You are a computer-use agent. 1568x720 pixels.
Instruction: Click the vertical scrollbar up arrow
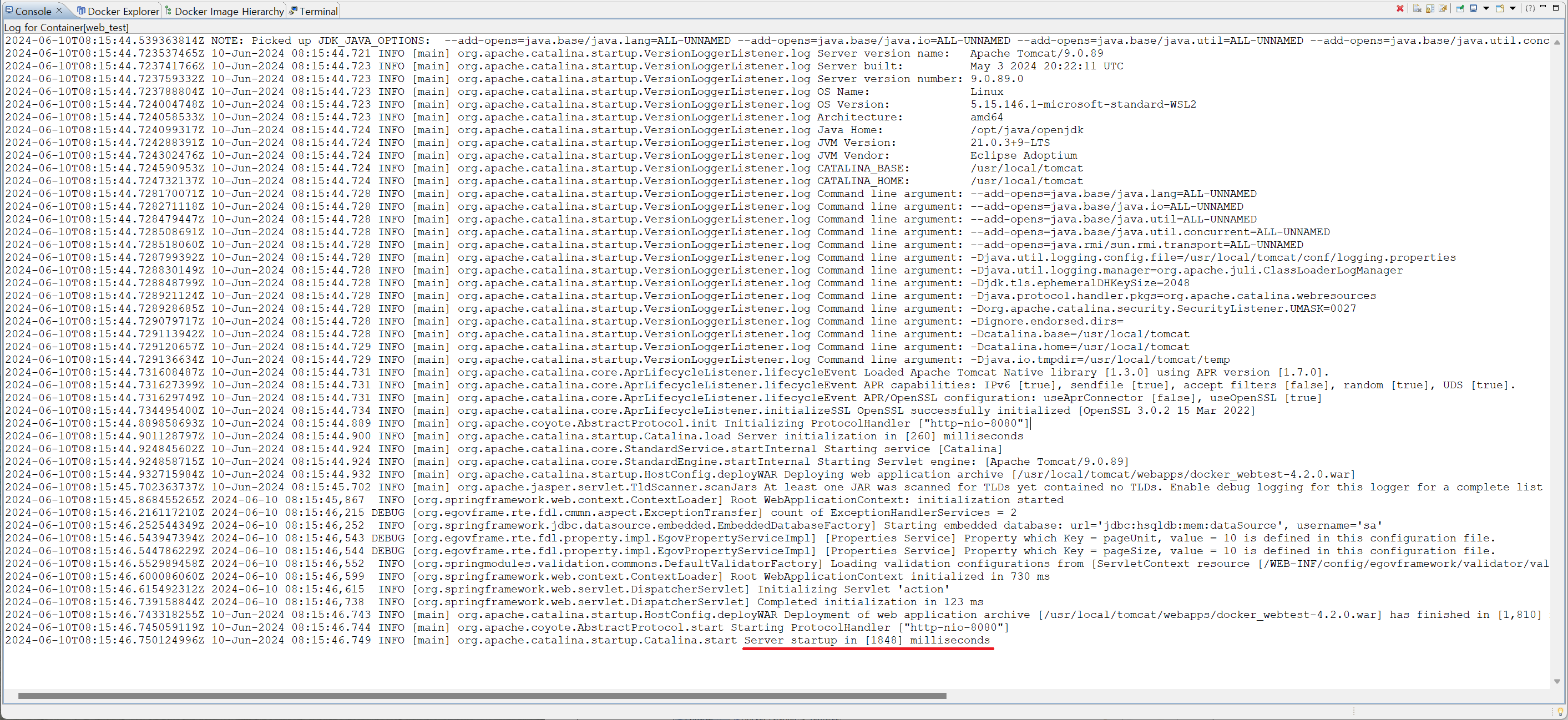coord(1557,42)
